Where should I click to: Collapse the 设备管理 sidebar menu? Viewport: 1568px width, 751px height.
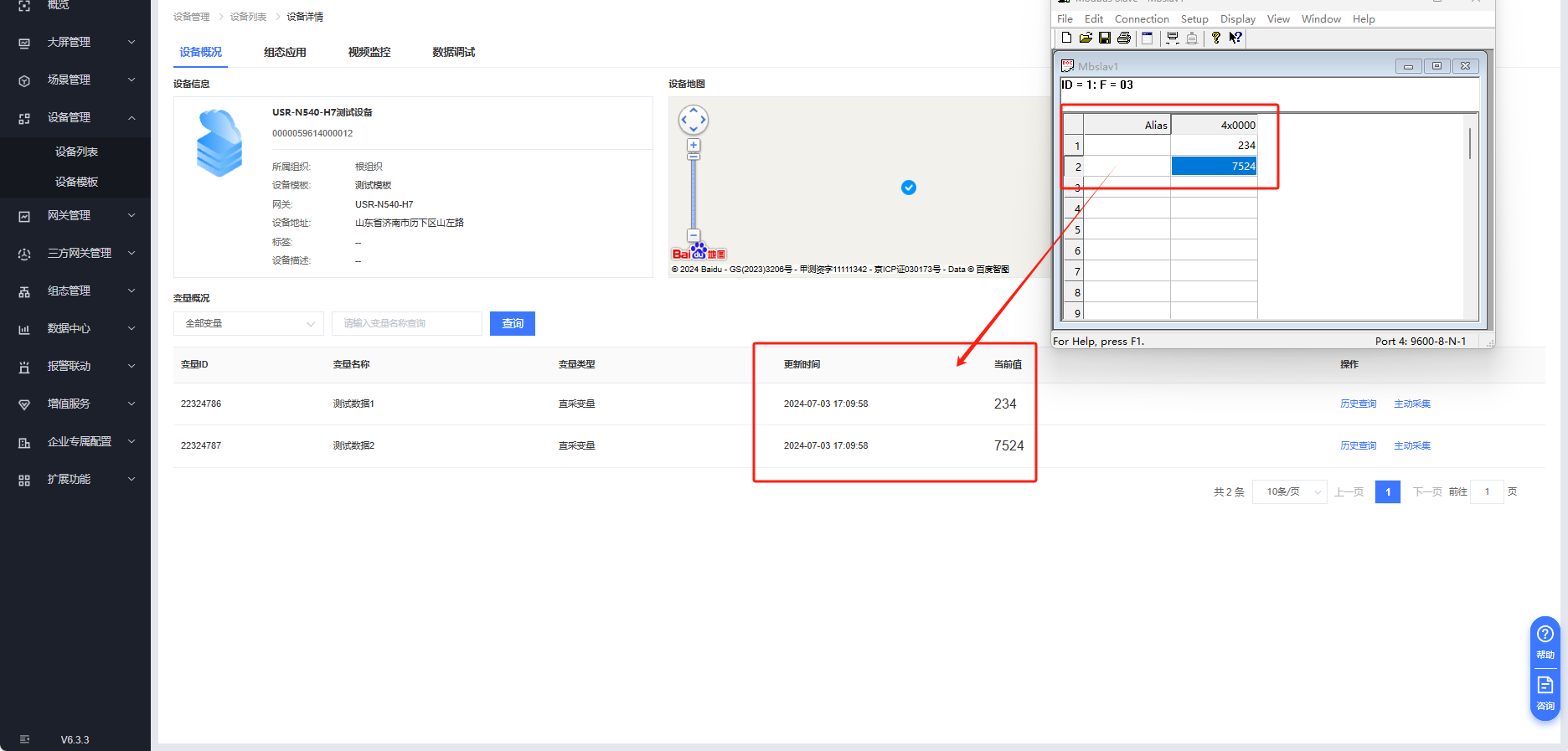click(x=75, y=118)
